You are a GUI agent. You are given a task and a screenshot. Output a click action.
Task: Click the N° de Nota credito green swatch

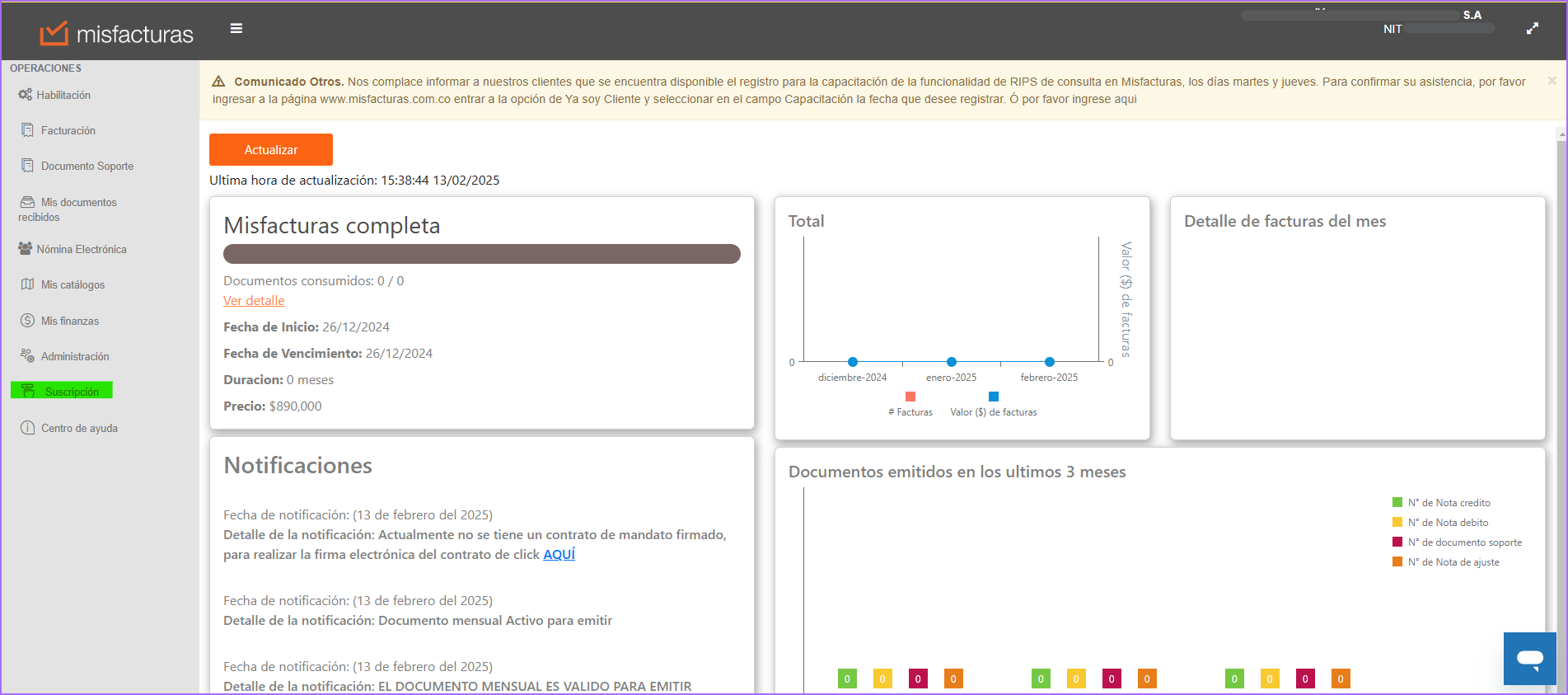point(1397,502)
